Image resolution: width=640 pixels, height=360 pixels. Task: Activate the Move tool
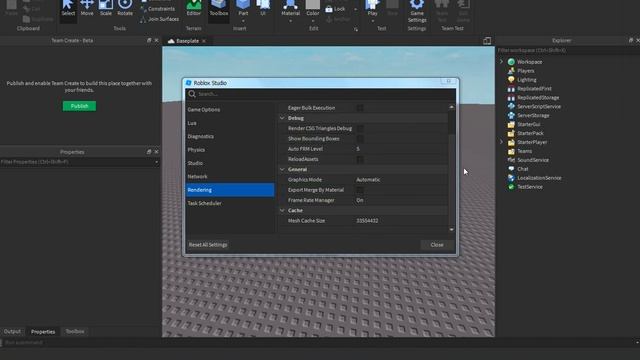(87, 8)
